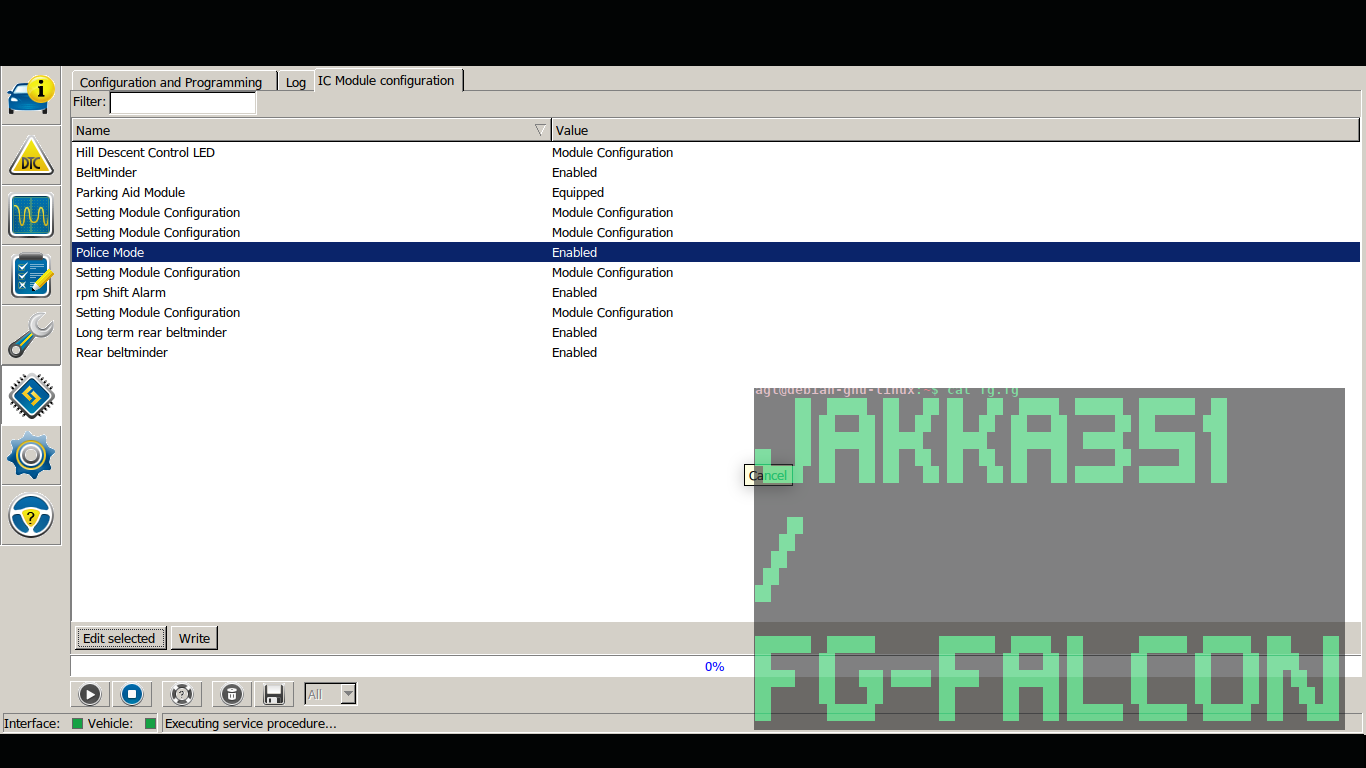
Task: Open the oscilloscope dashboard section
Action: (x=31, y=215)
